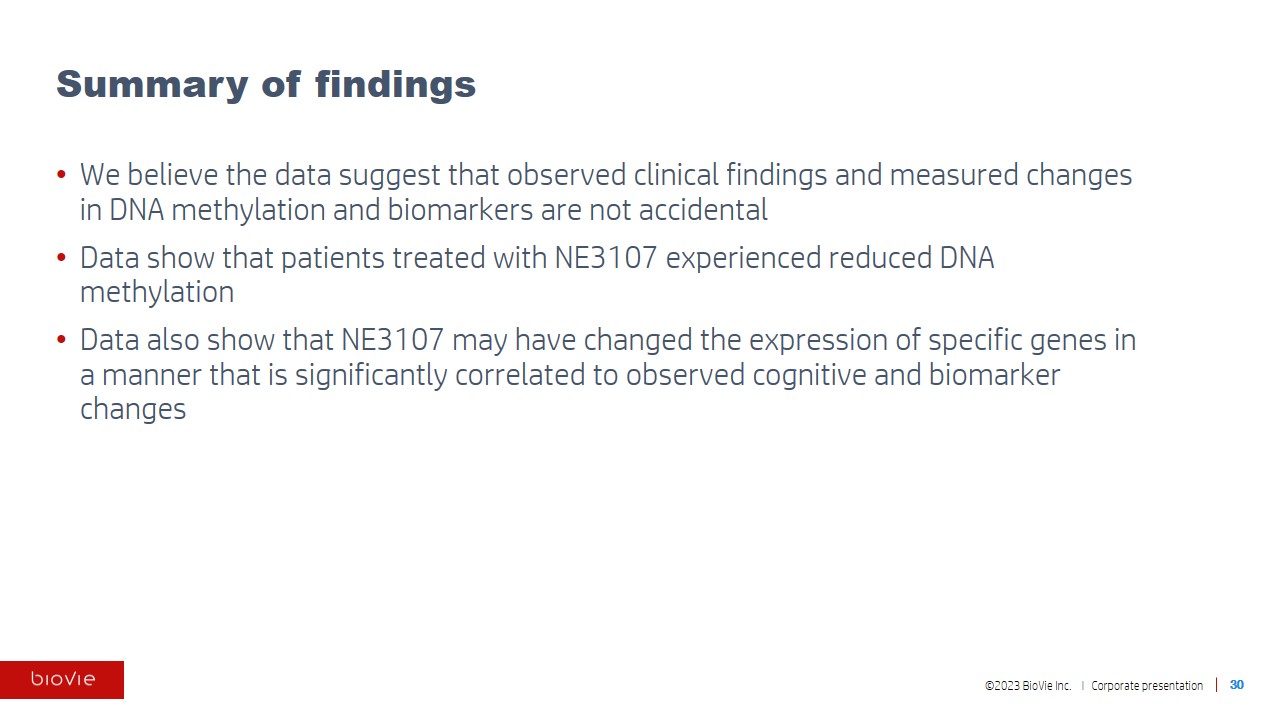Viewport: 1280px width, 720px height.
Task: Click the slide number 30
Action: click(1237, 685)
